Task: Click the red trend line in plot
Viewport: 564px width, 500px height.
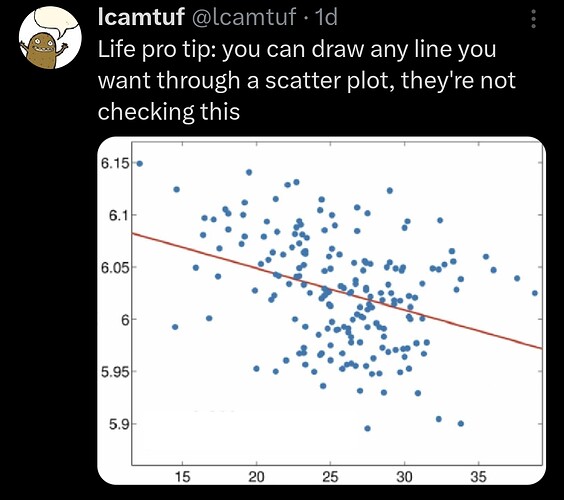Action: pyautogui.click(x=337, y=291)
